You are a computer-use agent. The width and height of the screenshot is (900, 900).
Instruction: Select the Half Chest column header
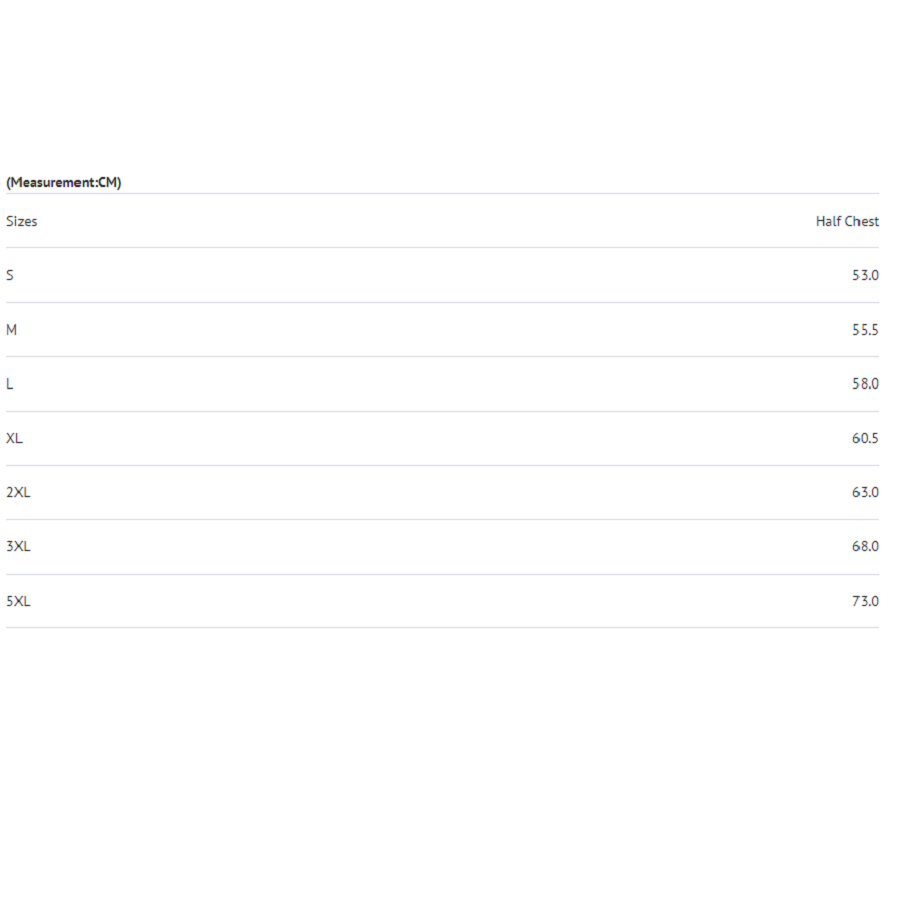(847, 222)
